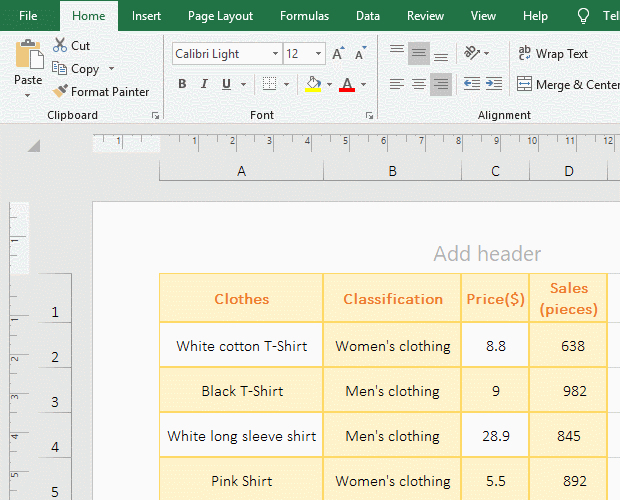The height and width of the screenshot is (500, 620).
Task: Open the Paste options dropdown arrow
Action: click(27, 95)
